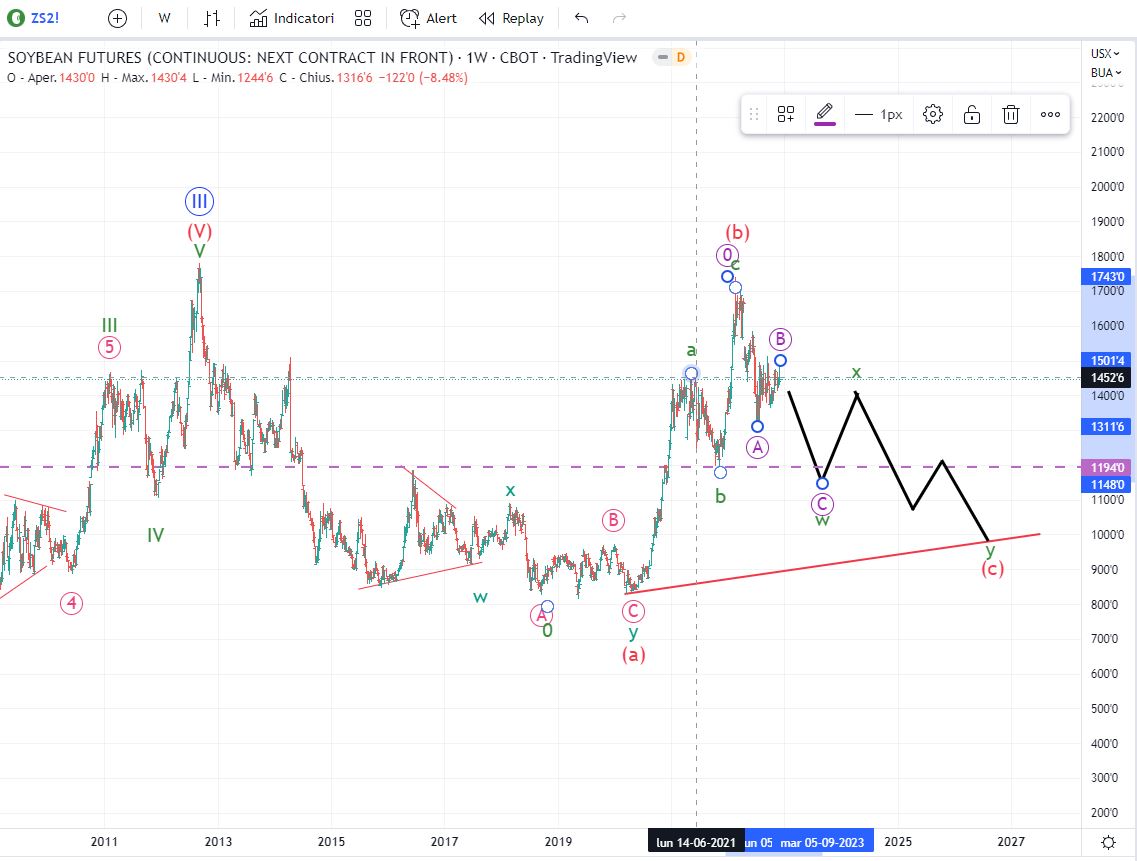The height and width of the screenshot is (861, 1137).
Task: Open the ZS2! symbol search
Action: [34, 18]
